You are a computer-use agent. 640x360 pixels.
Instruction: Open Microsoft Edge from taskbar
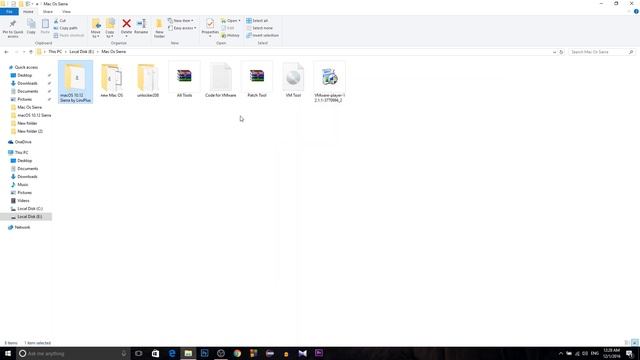point(172,353)
